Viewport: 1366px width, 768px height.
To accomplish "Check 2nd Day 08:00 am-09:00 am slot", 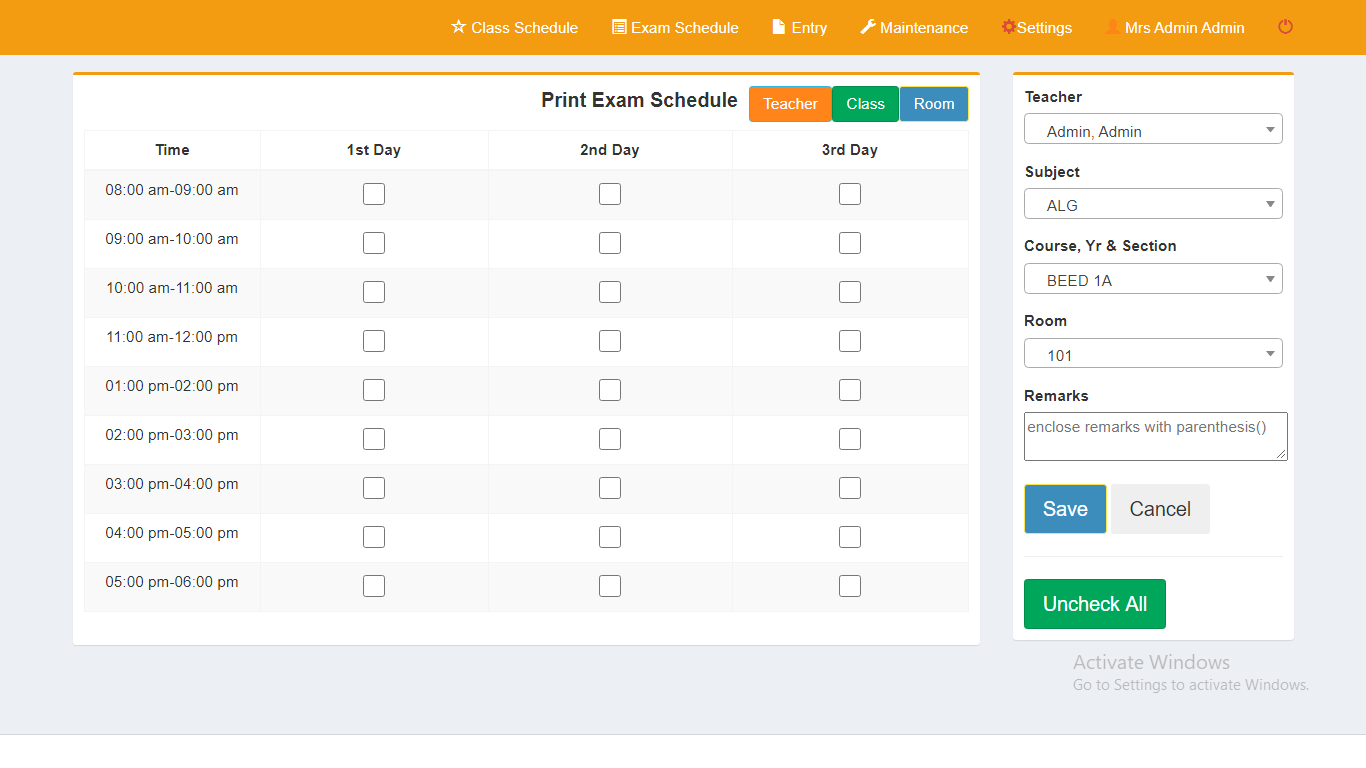I will (x=610, y=194).
